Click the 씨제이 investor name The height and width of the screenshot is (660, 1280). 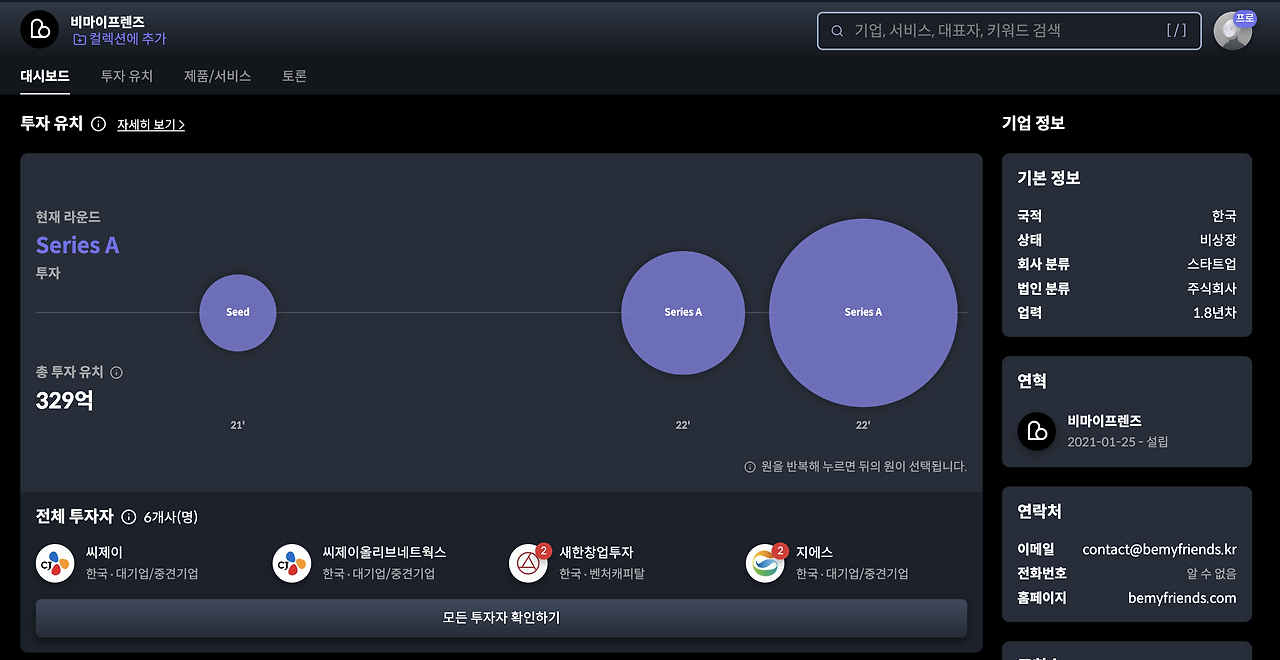[104, 552]
